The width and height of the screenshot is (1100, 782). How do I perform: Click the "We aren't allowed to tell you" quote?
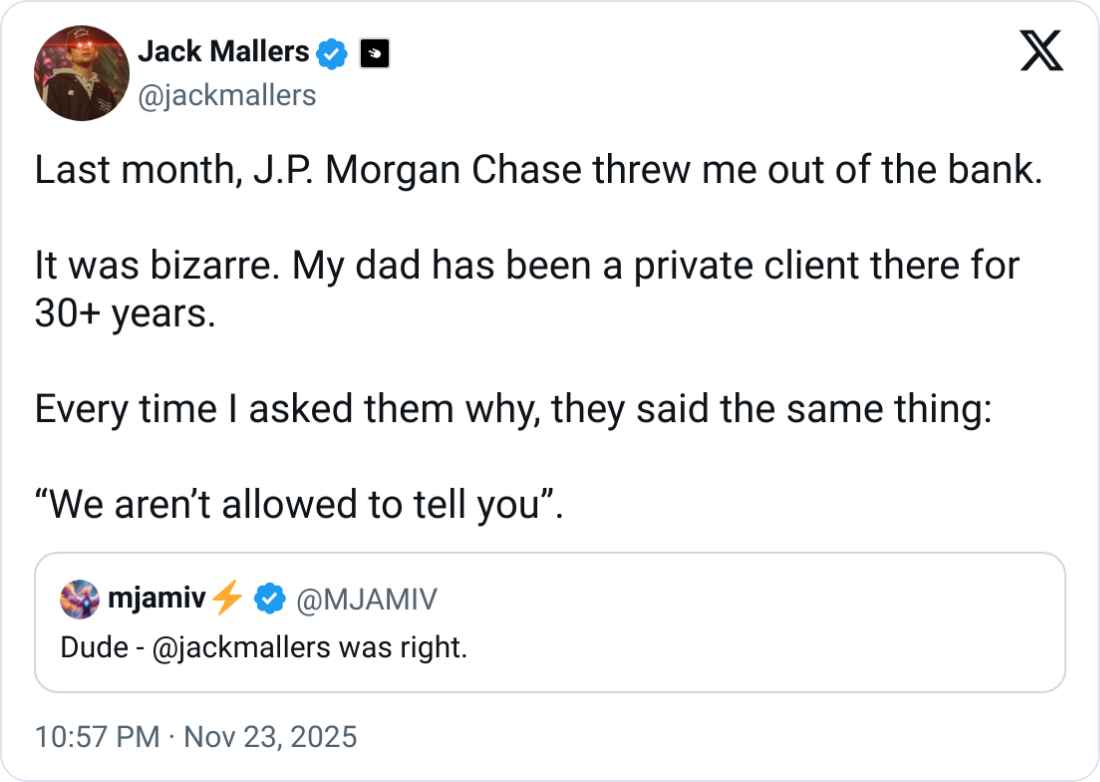[x=299, y=505]
